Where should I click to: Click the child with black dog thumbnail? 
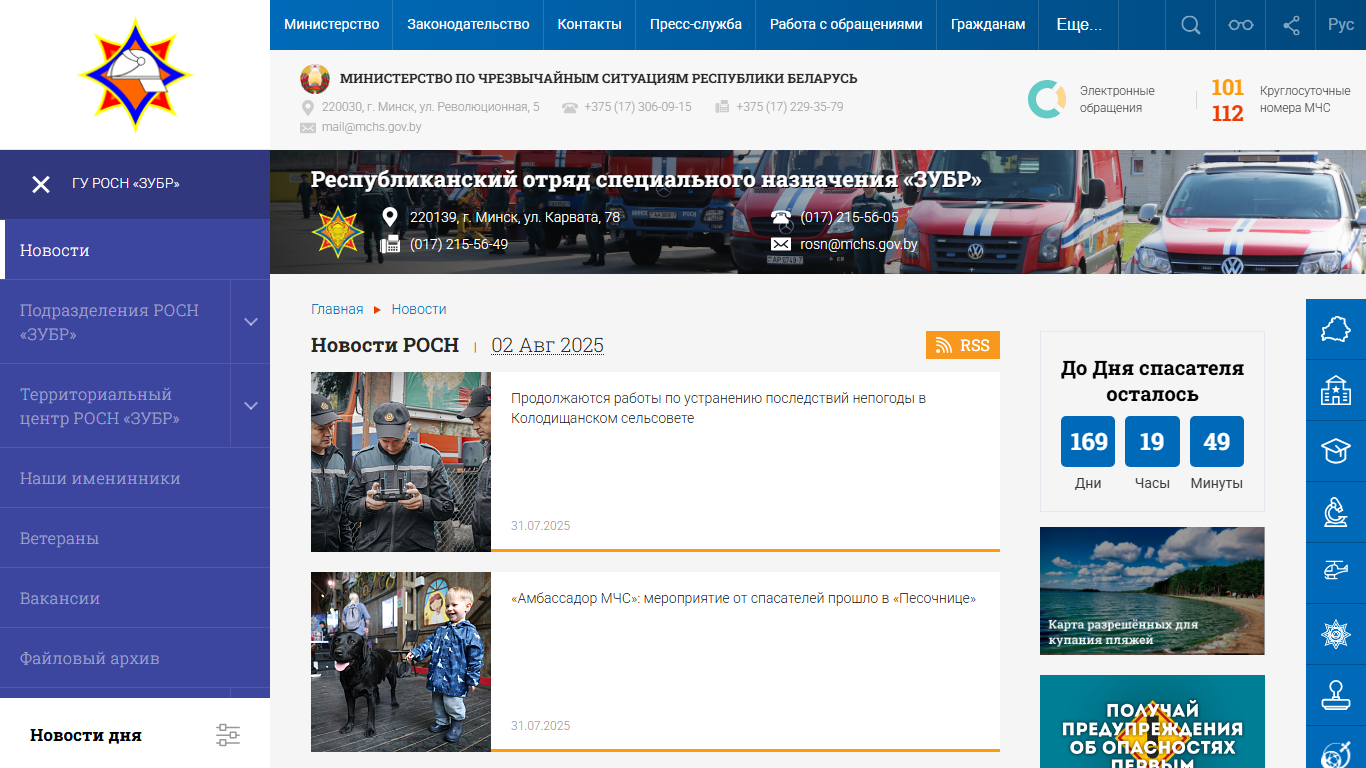click(401, 662)
